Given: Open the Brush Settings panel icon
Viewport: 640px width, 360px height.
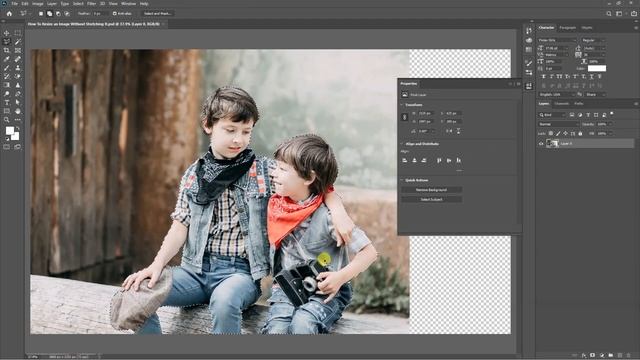Looking at the screenshot, I should tap(529, 63).
